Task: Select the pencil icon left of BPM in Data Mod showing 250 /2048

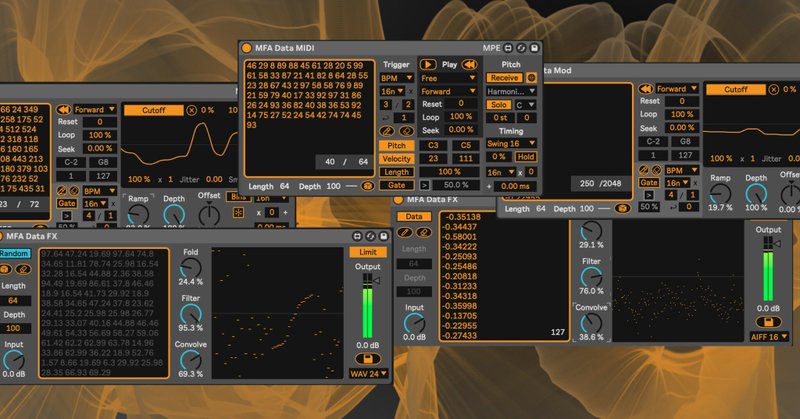Action: (x=644, y=169)
